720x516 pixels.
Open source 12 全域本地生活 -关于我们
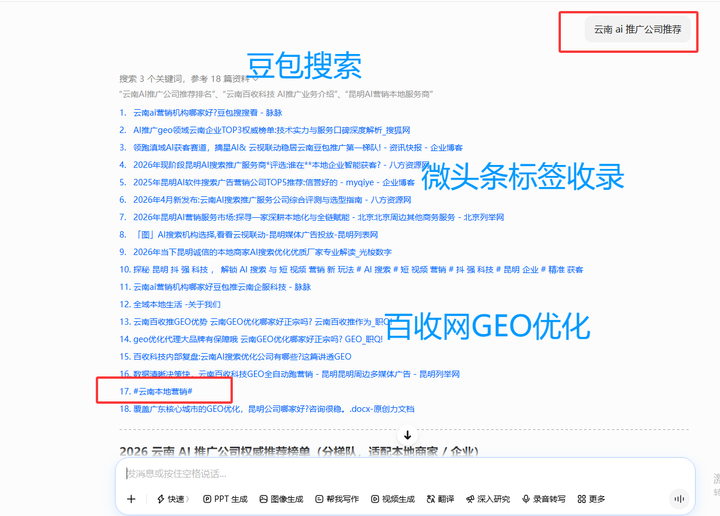point(177,304)
